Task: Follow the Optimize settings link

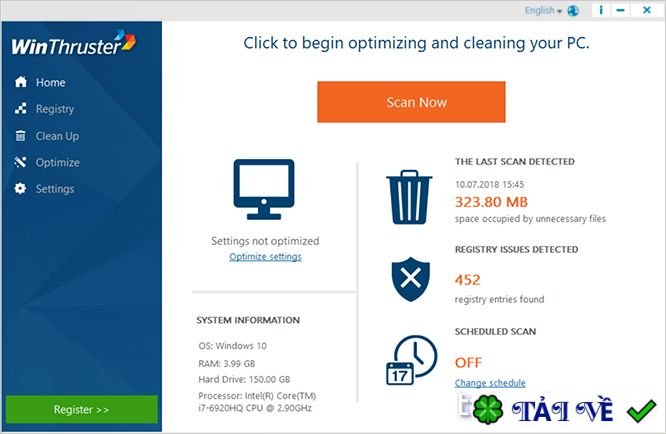Action: tap(265, 256)
